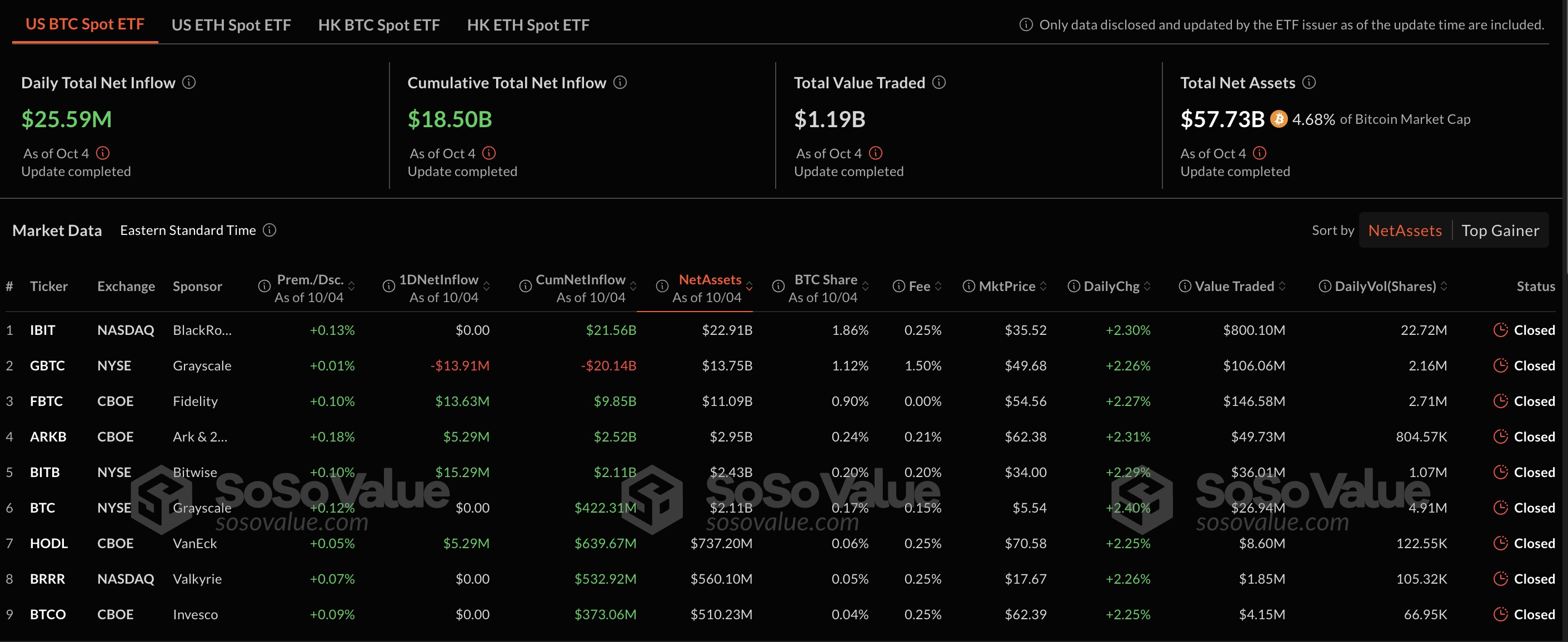Sort by NetAssets toggle option
This screenshot has height=642, width=1568.
(1405, 230)
